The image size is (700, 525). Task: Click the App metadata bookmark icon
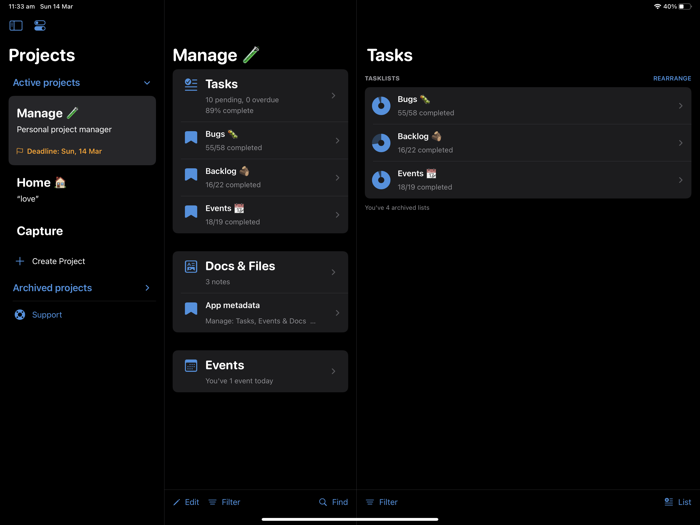pos(191,308)
